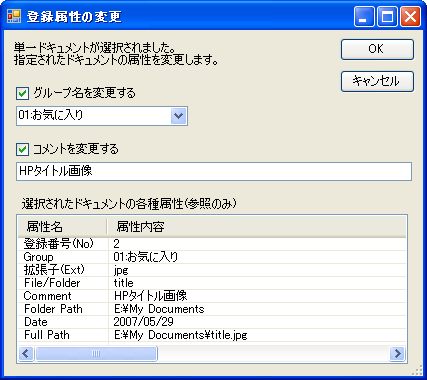Click the 属性内容 column header
The width and height of the screenshot is (427, 380).
[x=256, y=227]
